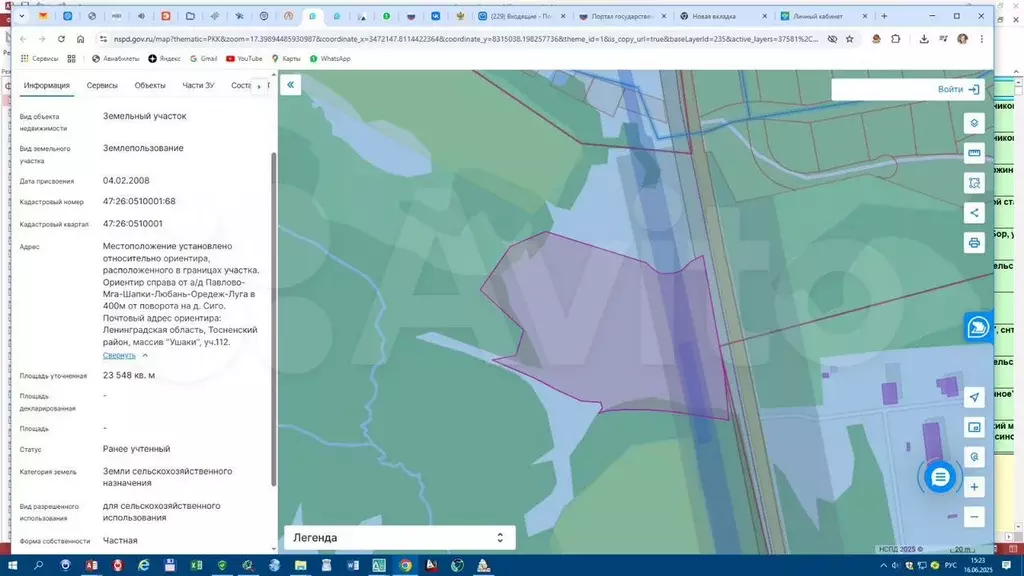This screenshot has width=1024, height=576.
Task: Click cadastral quarter value 47:26:0510001
Action: [x=133, y=223]
